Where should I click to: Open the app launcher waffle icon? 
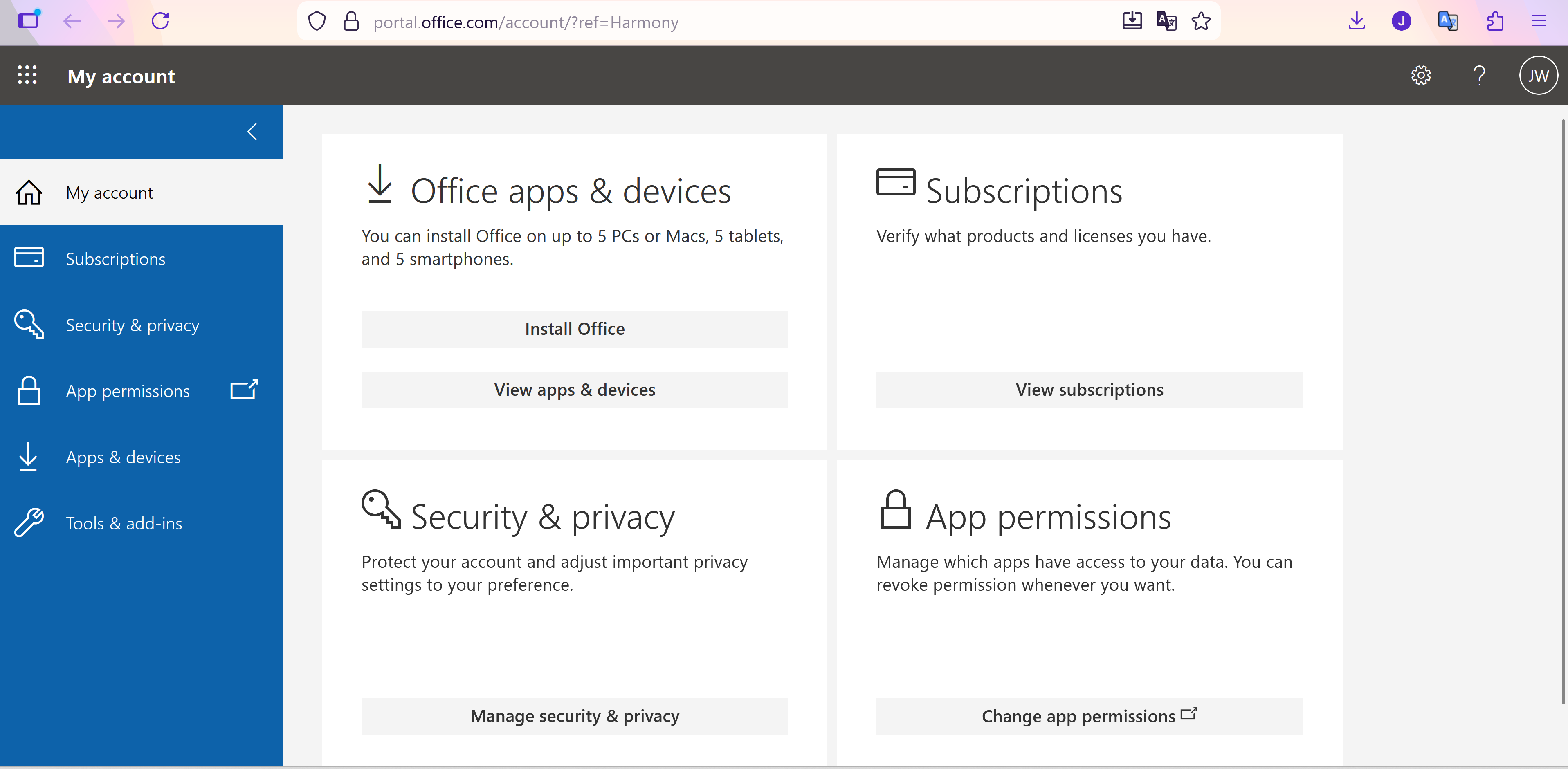pyautogui.click(x=27, y=75)
